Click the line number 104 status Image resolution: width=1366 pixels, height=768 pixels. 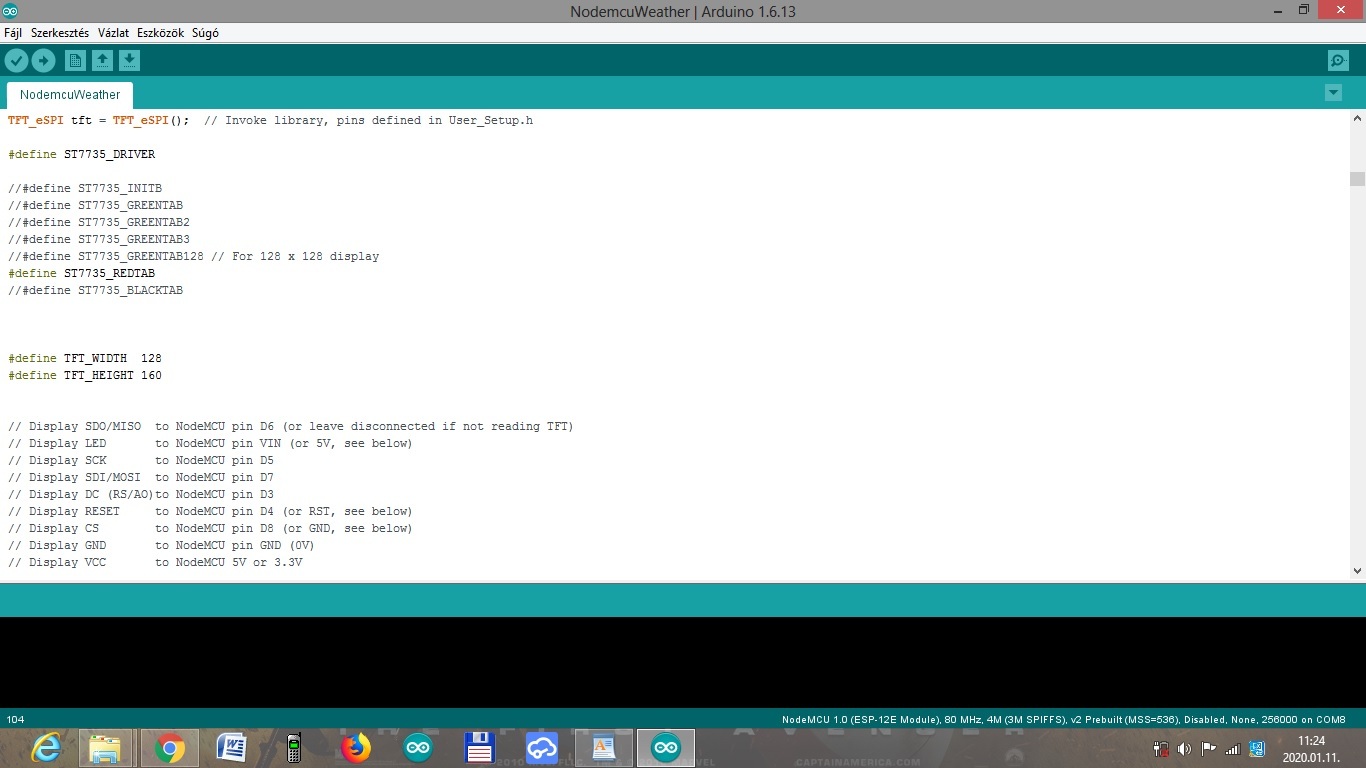click(15, 720)
